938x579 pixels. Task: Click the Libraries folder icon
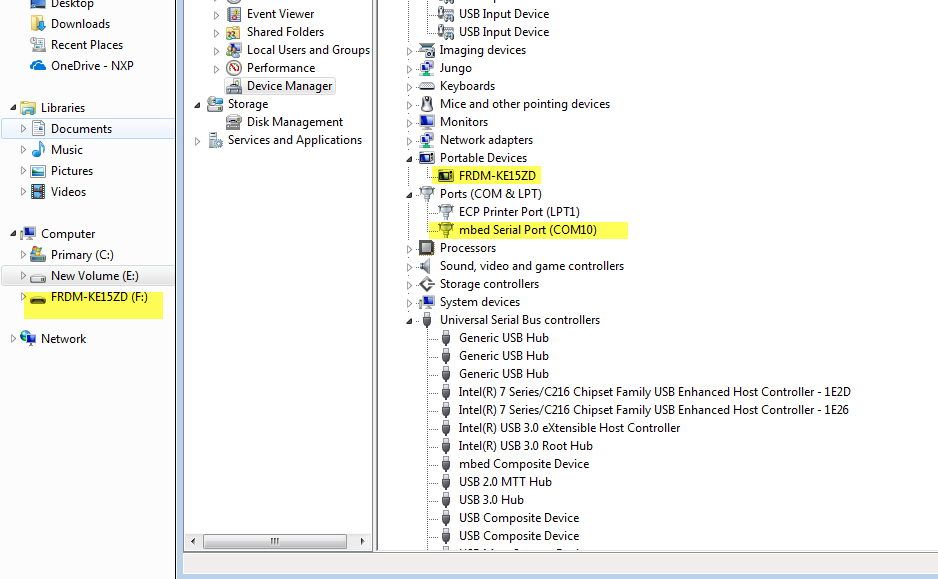(x=28, y=108)
